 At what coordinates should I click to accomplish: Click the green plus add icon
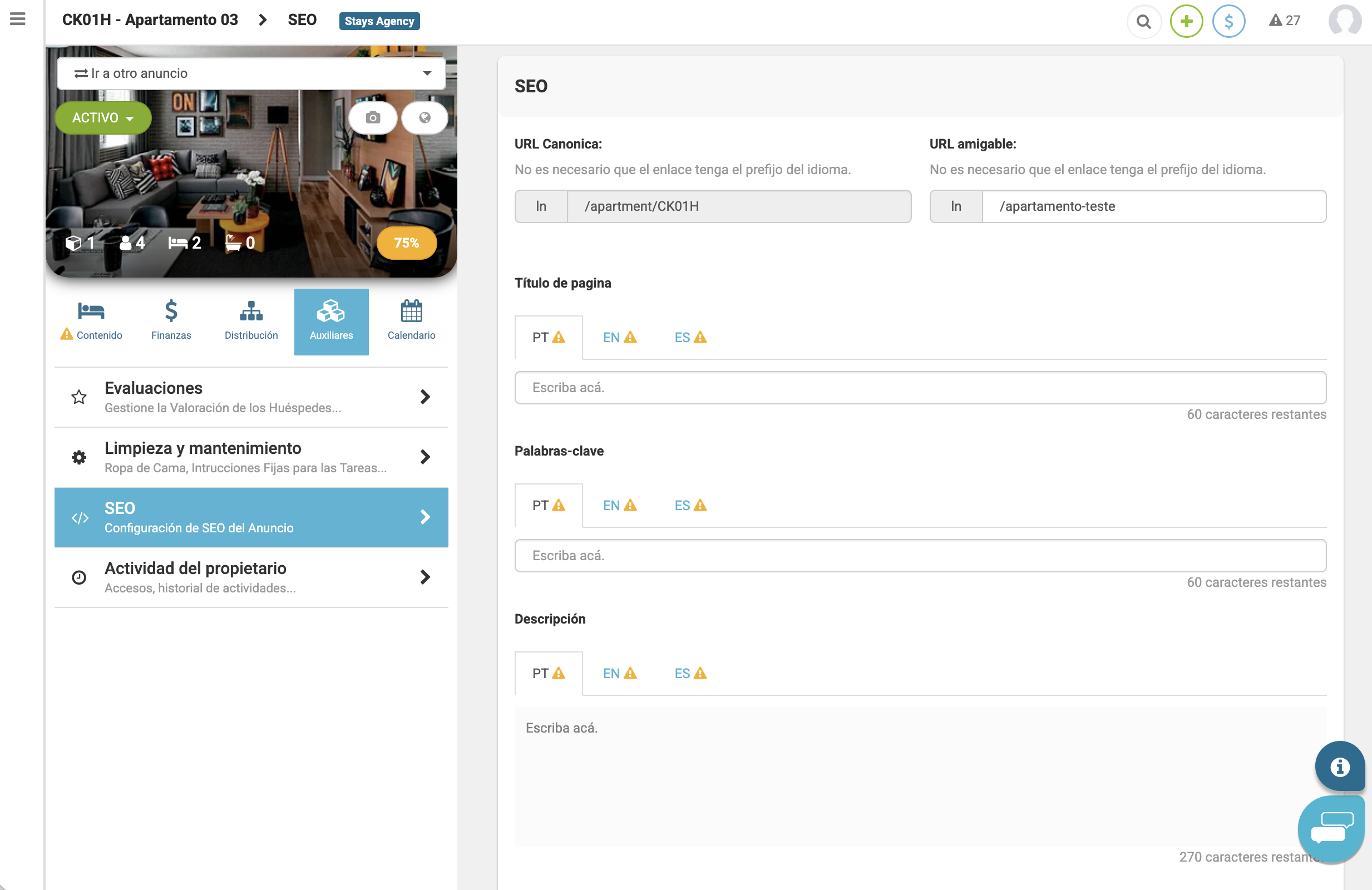point(1186,21)
